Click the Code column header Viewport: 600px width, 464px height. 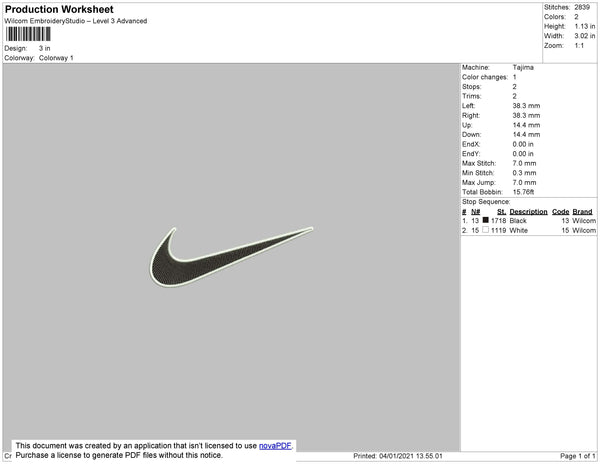tap(561, 212)
